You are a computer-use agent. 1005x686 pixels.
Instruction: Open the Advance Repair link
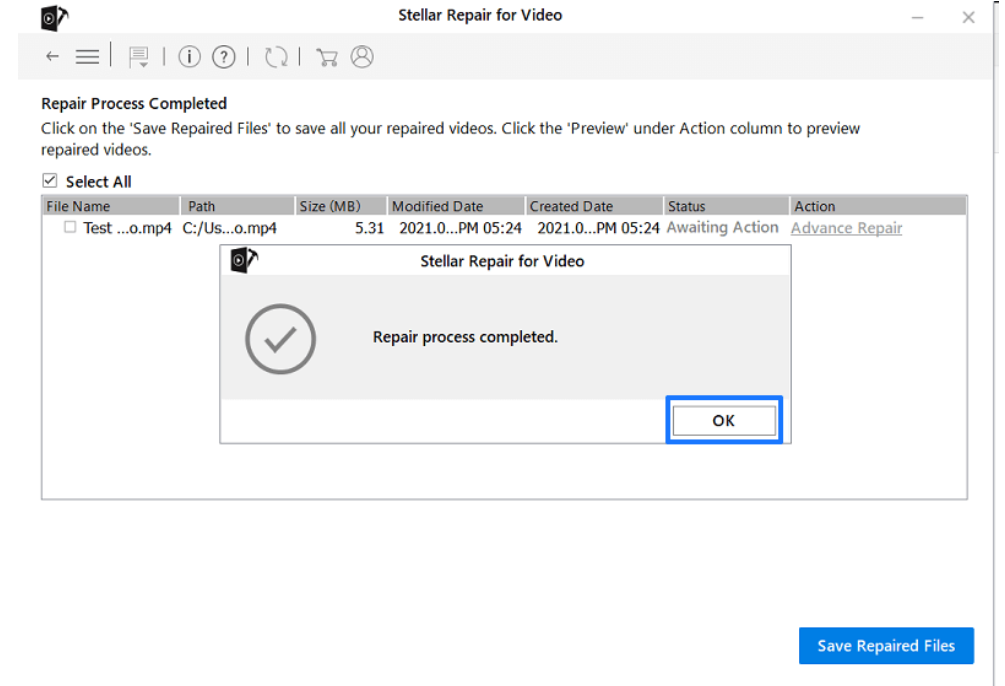point(846,228)
